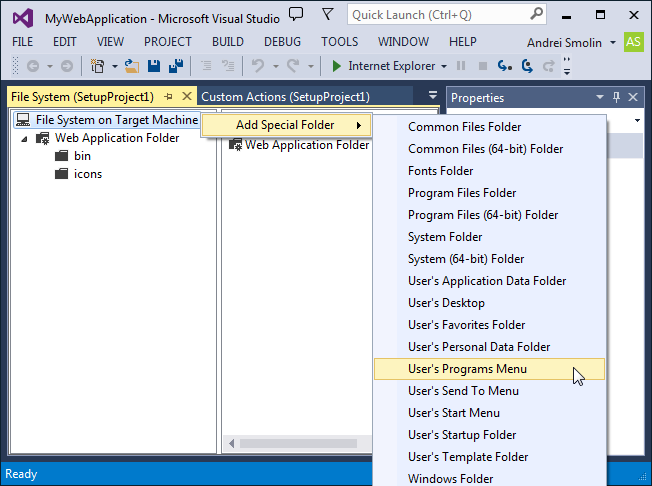Screen dimensions: 652x486
Task: Close the Properties panel
Action: tap(633, 97)
